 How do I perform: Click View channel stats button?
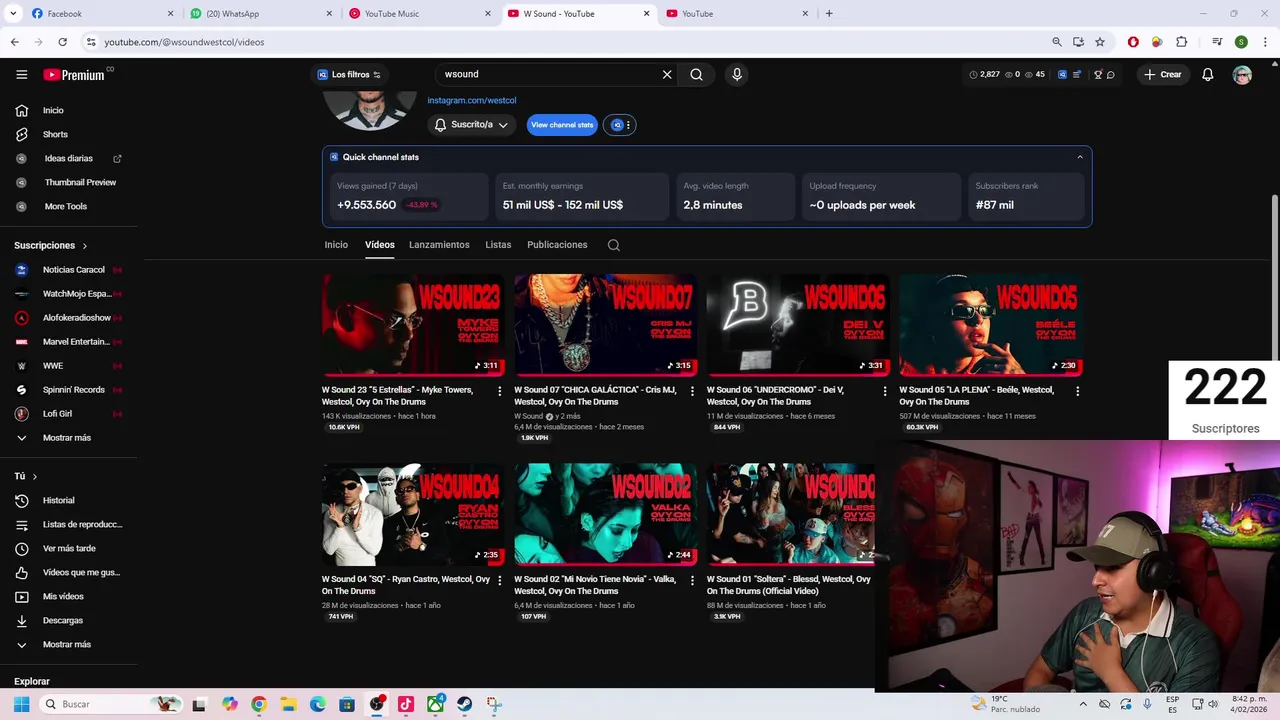click(562, 125)
